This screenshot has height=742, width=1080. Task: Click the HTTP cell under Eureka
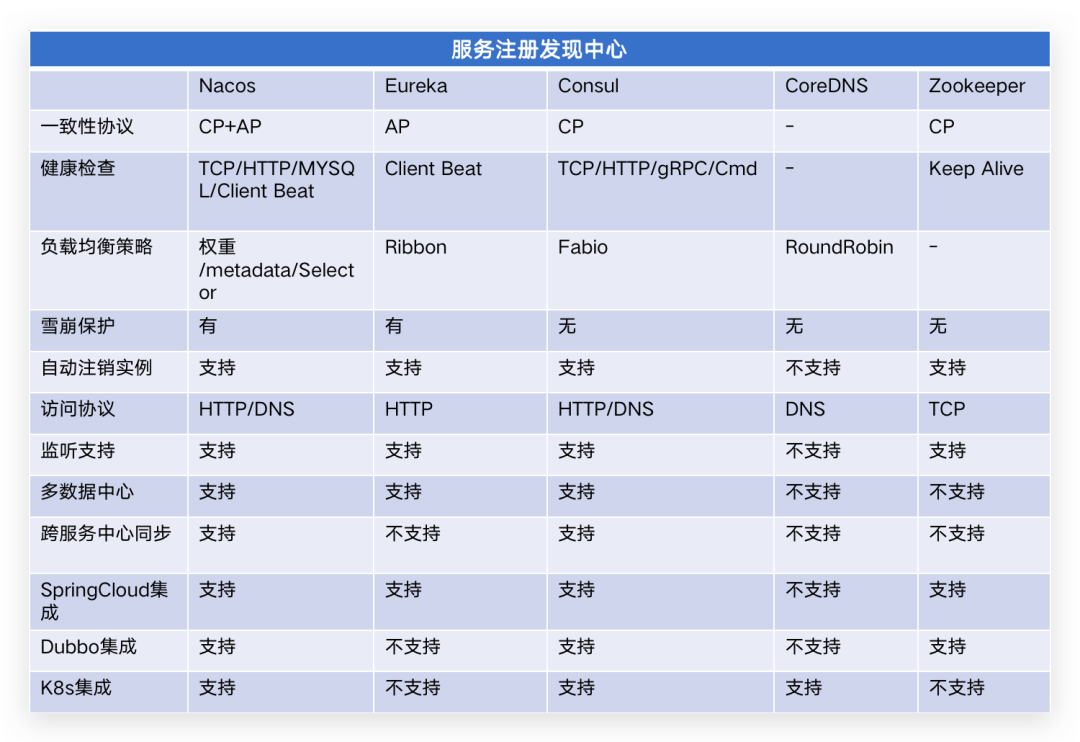(x=408, y=409)
